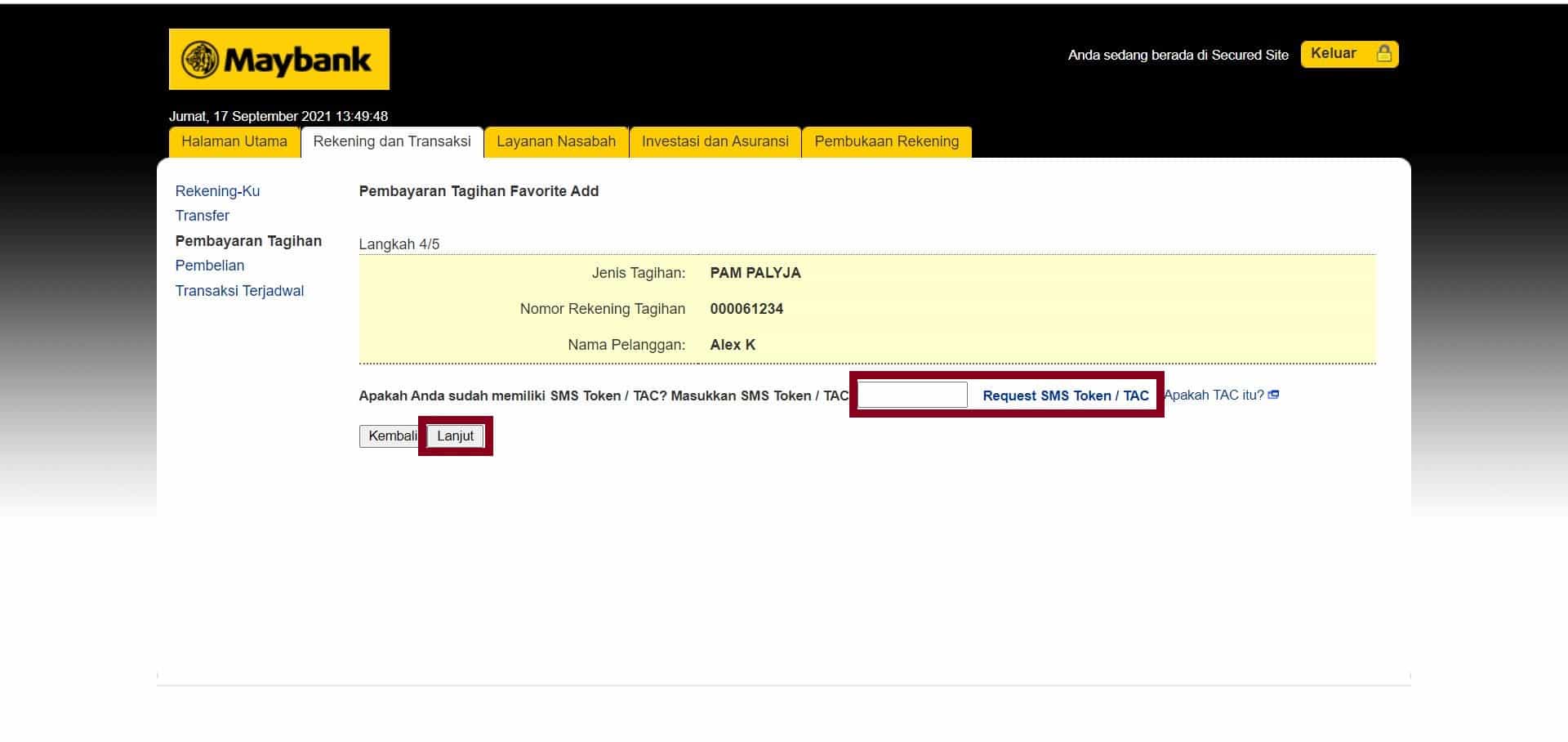Screen dimensions: 1568x742
Task: Open Transaksi Terjadwal from the sidebar
Action: click(239, 291)
